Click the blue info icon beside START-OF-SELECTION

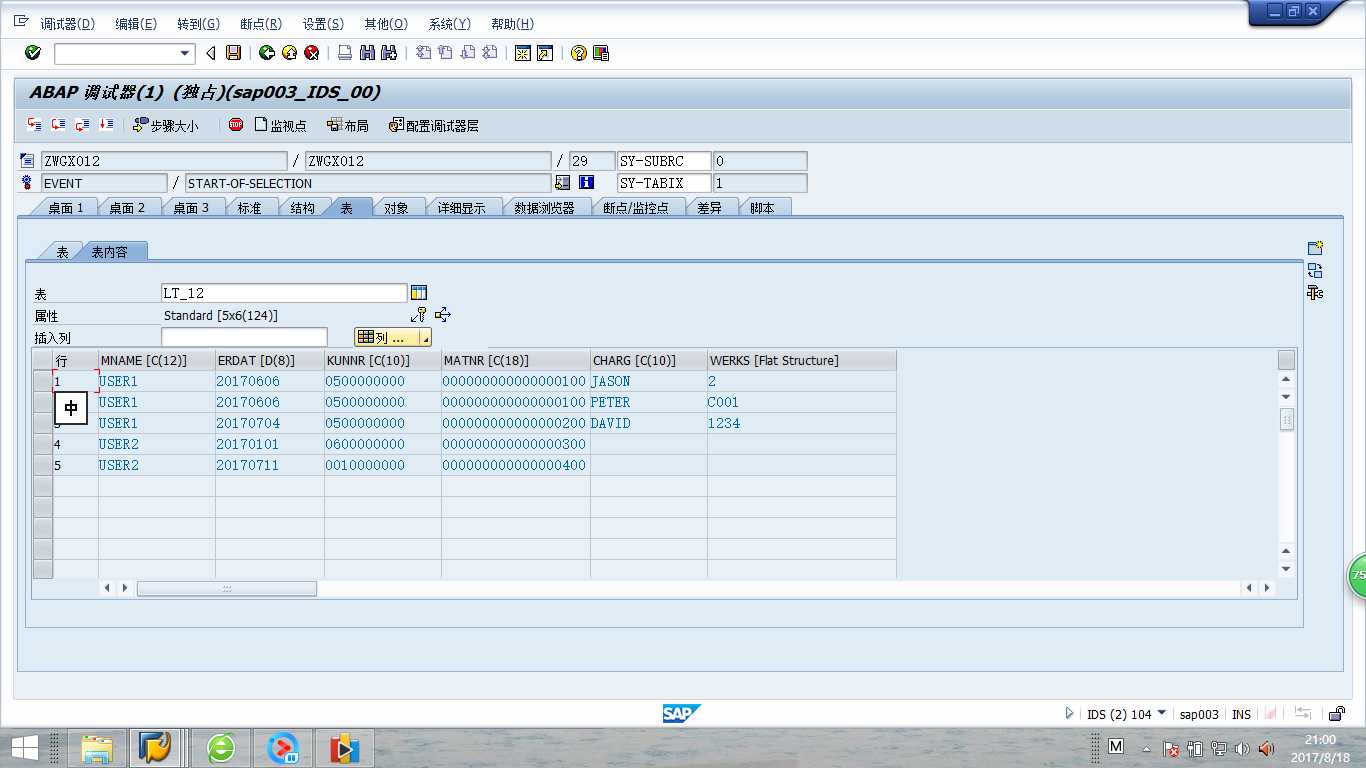(x=586, y=183)
